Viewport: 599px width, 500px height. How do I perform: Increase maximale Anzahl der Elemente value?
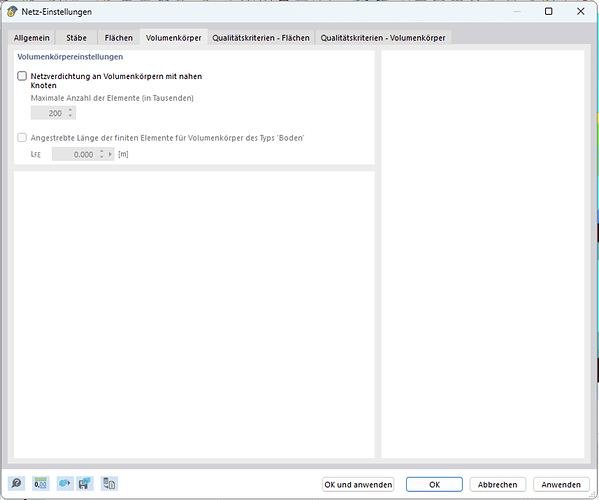pos(70,110)
